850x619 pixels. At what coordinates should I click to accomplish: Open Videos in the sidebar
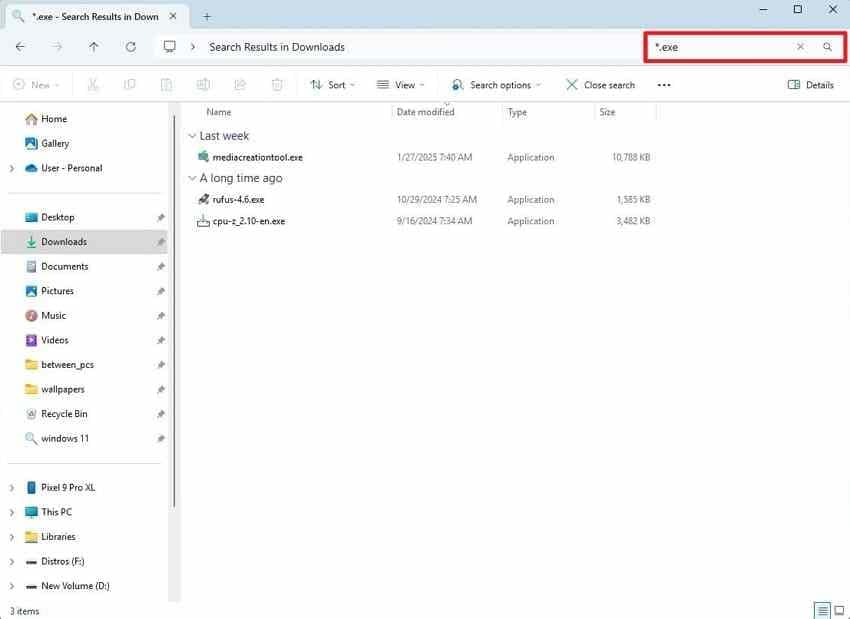[x=55, y=340]
